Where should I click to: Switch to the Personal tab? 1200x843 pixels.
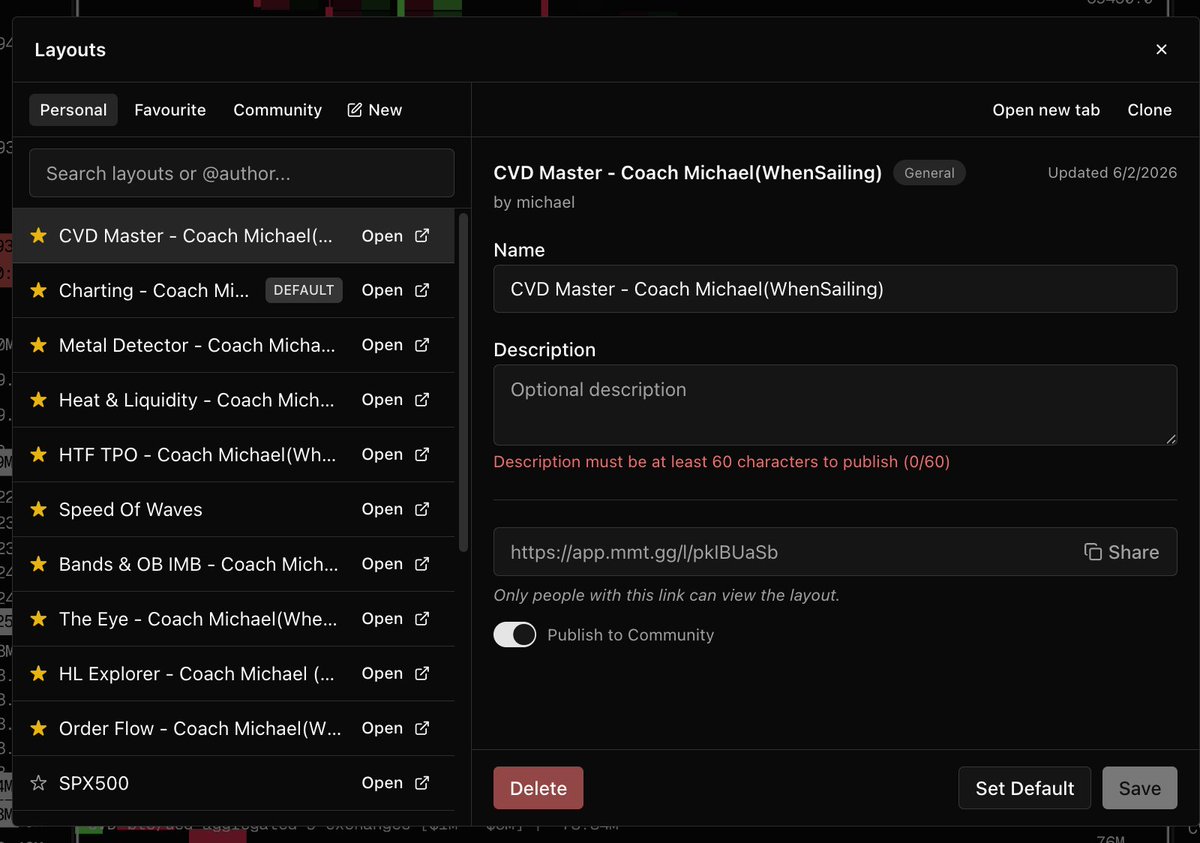pyautogui.click(x=73, y=110)
